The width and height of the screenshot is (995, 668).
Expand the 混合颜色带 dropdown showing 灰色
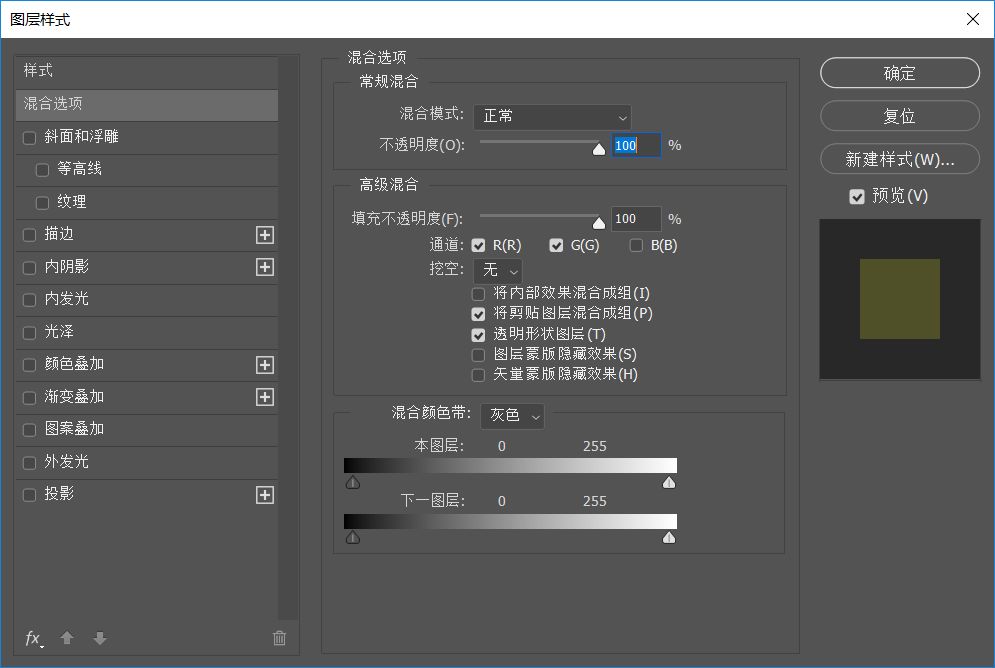pyautogui.click(x=512, y=415)
